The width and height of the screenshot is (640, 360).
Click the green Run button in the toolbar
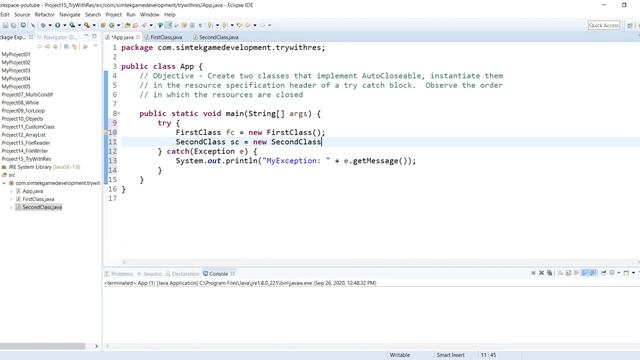coord(58,25)
